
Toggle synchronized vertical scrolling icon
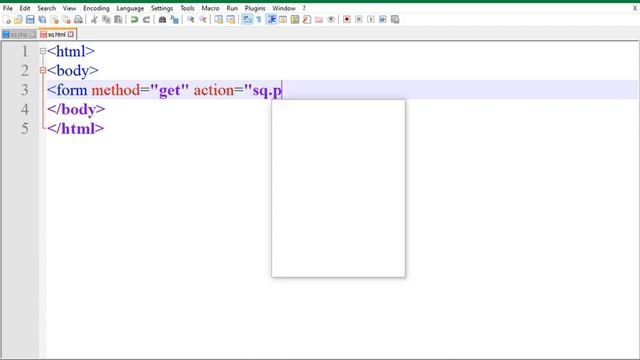219,20
